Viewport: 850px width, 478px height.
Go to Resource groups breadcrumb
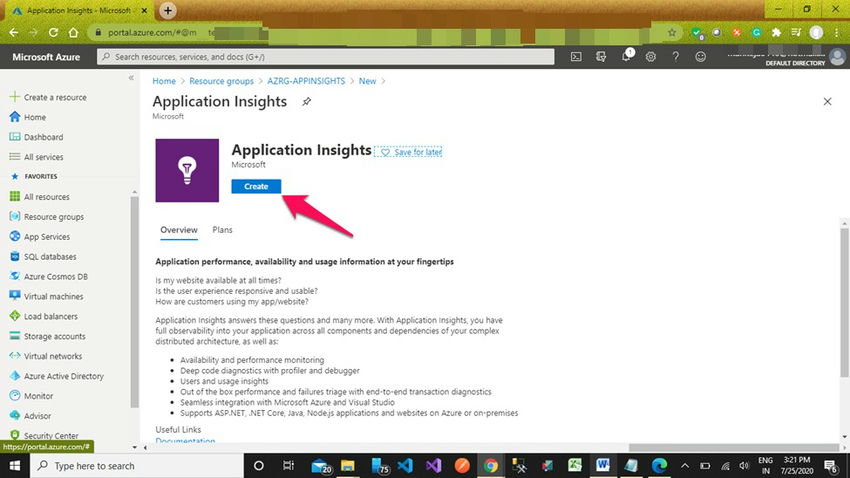coord(221,81)
